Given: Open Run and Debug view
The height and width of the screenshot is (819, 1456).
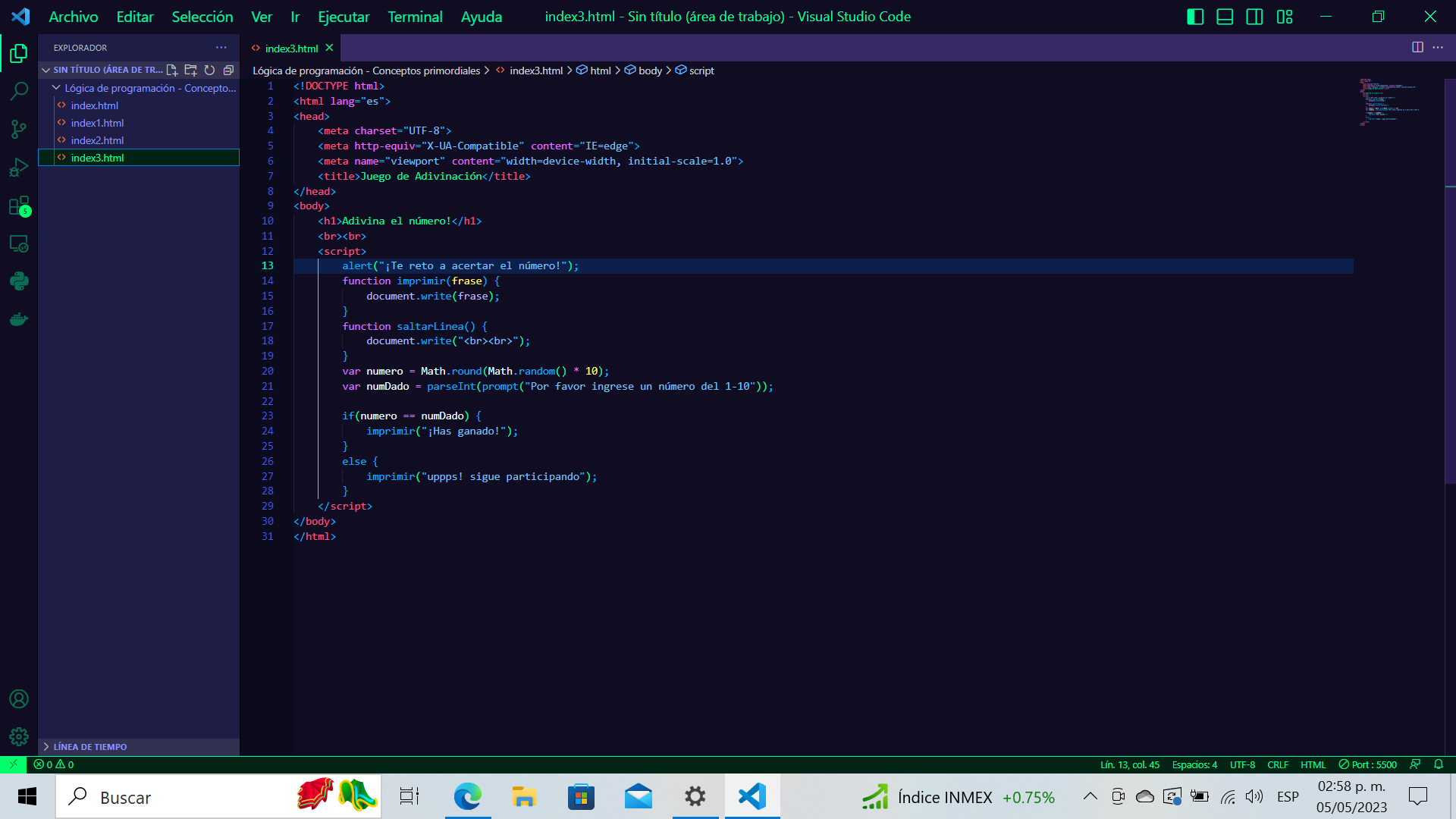Looking at the screenshot, I should point(19,168).
